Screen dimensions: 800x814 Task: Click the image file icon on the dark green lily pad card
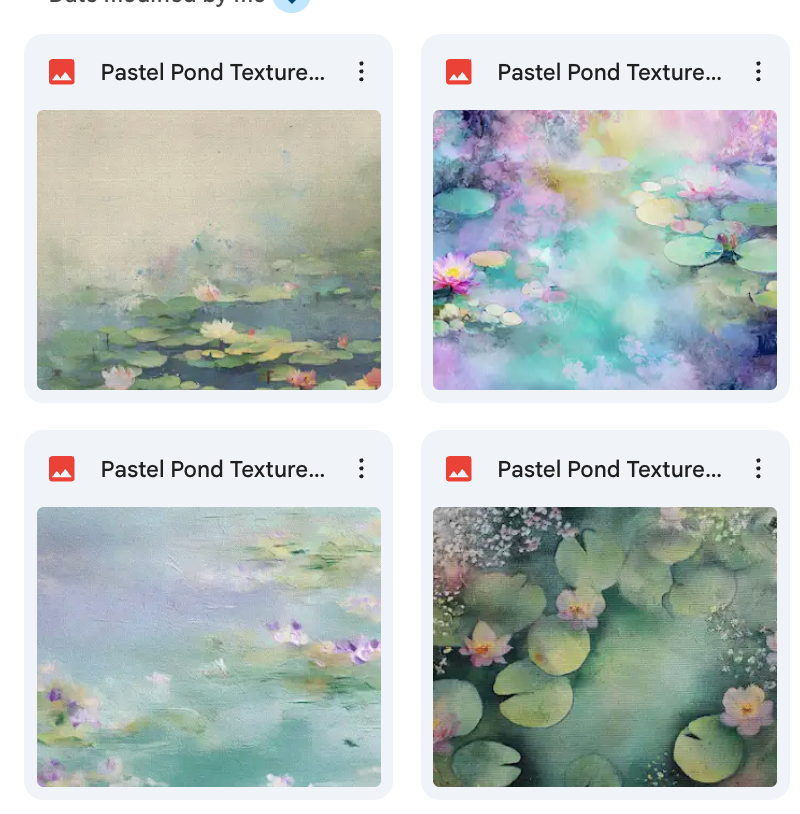458,469
